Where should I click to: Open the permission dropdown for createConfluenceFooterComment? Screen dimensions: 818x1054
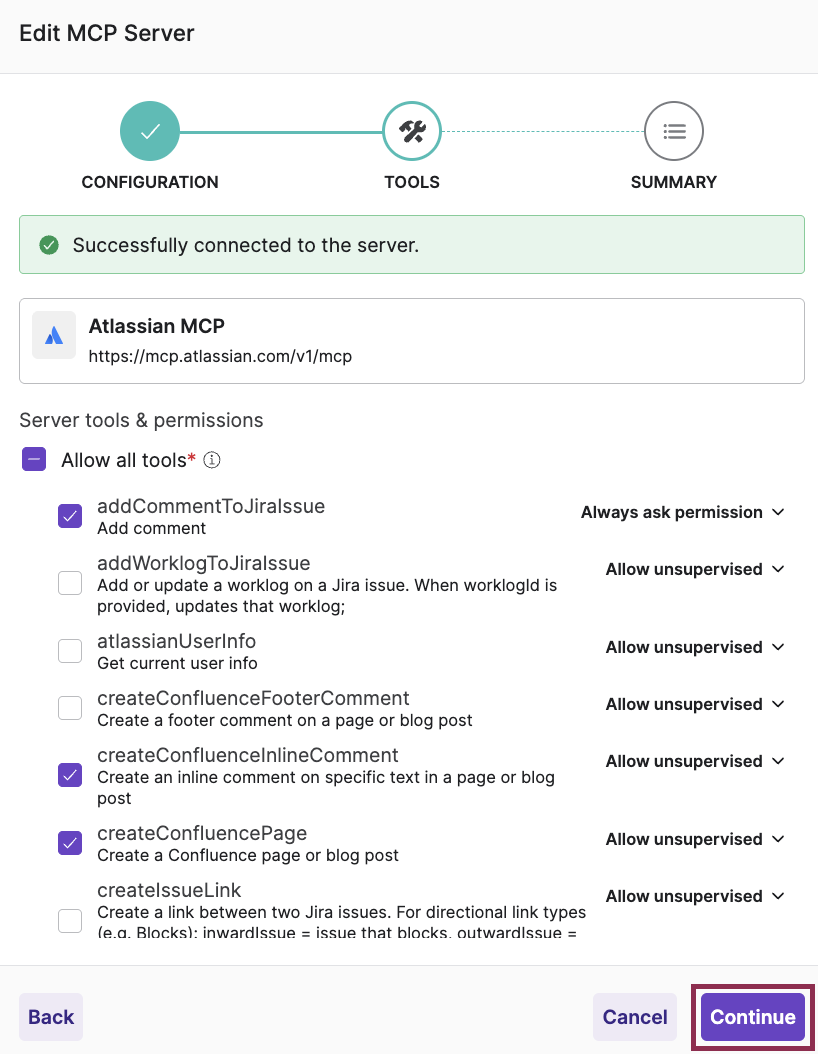pyautogui.click(x=695, y=704)
